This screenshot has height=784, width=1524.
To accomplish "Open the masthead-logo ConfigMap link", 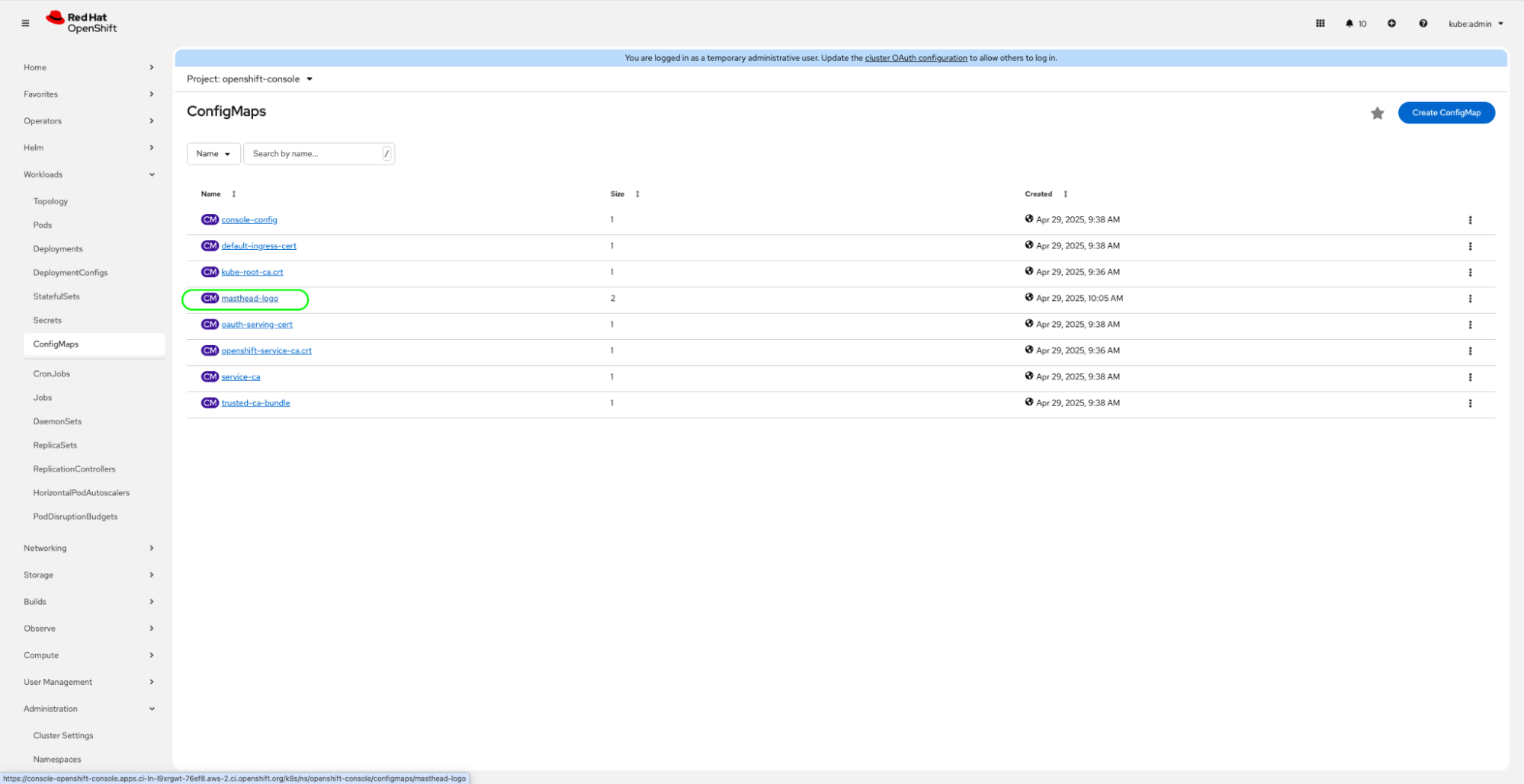I will coord(249,299).
